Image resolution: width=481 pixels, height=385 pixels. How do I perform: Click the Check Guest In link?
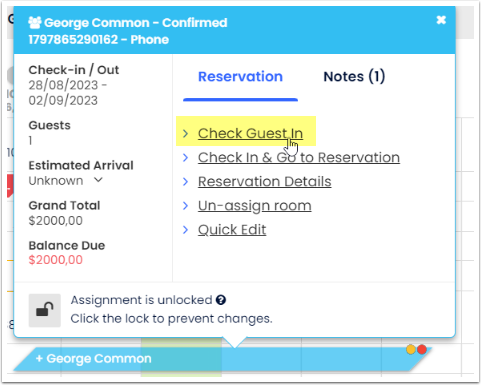tap(250, 133)
